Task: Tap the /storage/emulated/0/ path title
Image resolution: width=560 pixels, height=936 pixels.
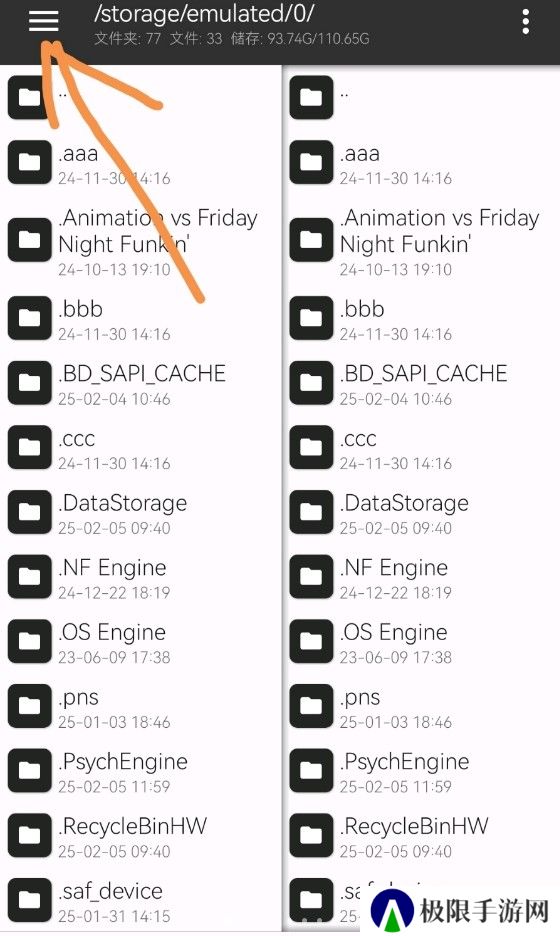Action: [204, 14]
